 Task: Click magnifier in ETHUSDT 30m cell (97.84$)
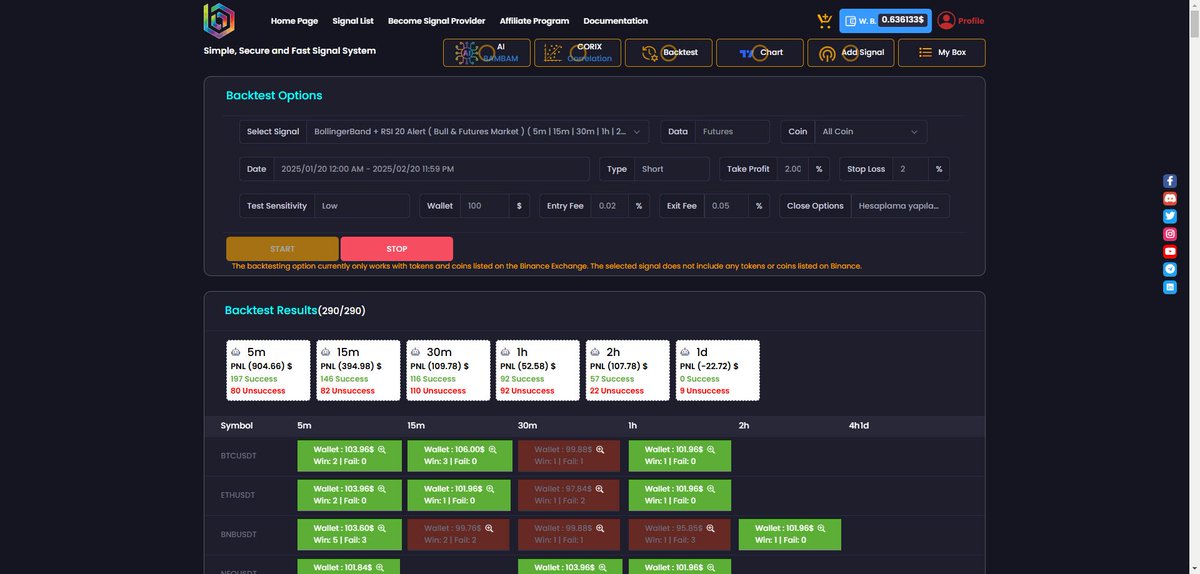coord(600,489)
